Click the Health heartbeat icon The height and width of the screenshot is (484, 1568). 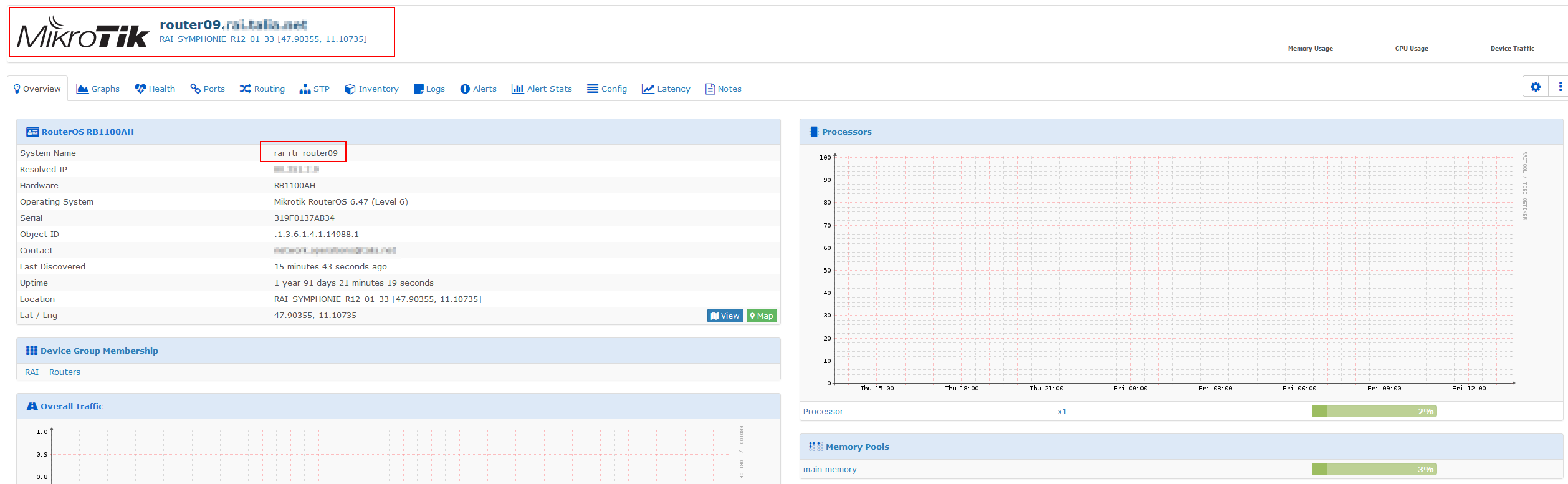pyautogui.click(x=140, y=89)
